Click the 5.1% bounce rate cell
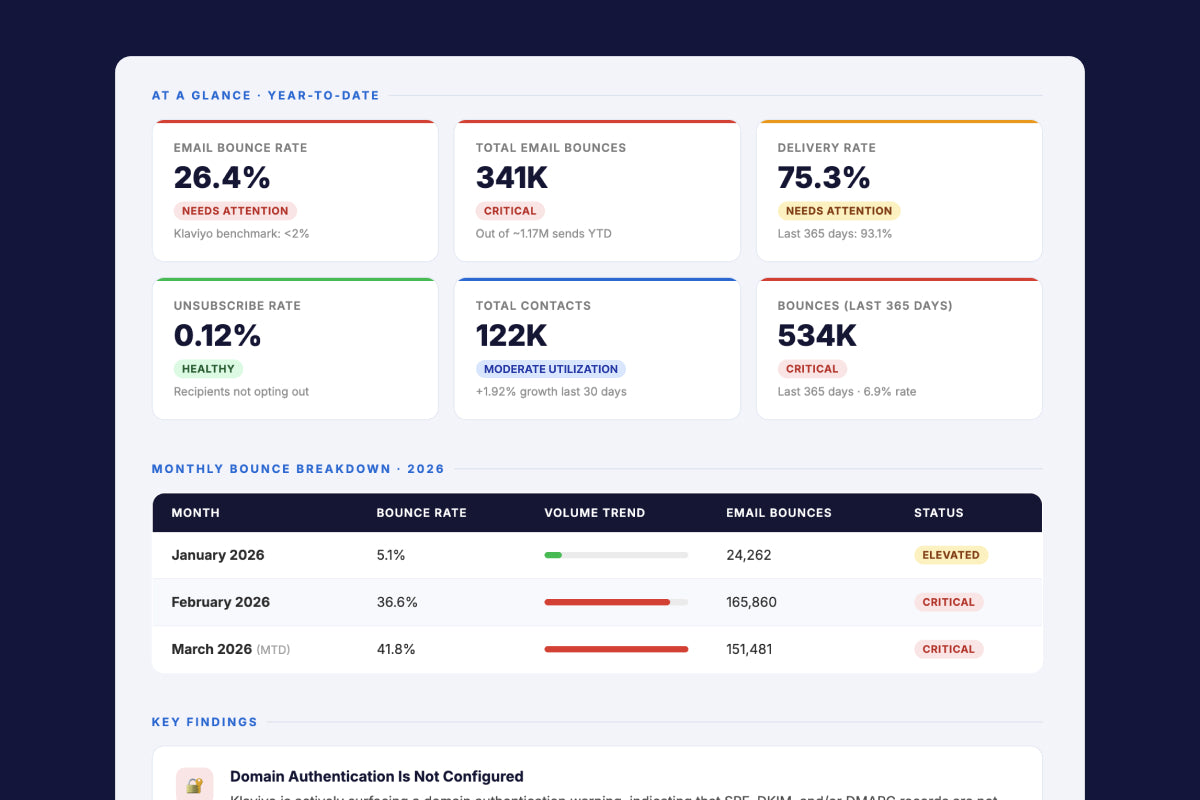Screen dimensions: 1200x800 coord(391,555)
